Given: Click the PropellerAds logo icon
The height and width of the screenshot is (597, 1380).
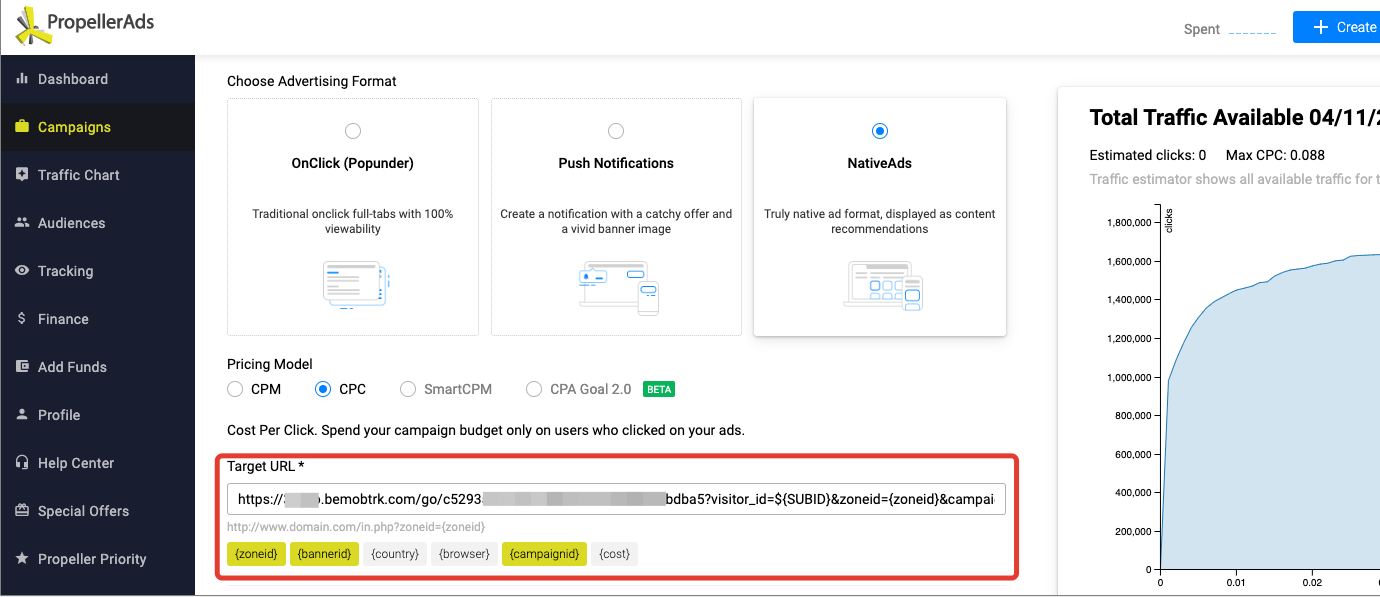Looking at the screenshot, I should click(33, 26).
